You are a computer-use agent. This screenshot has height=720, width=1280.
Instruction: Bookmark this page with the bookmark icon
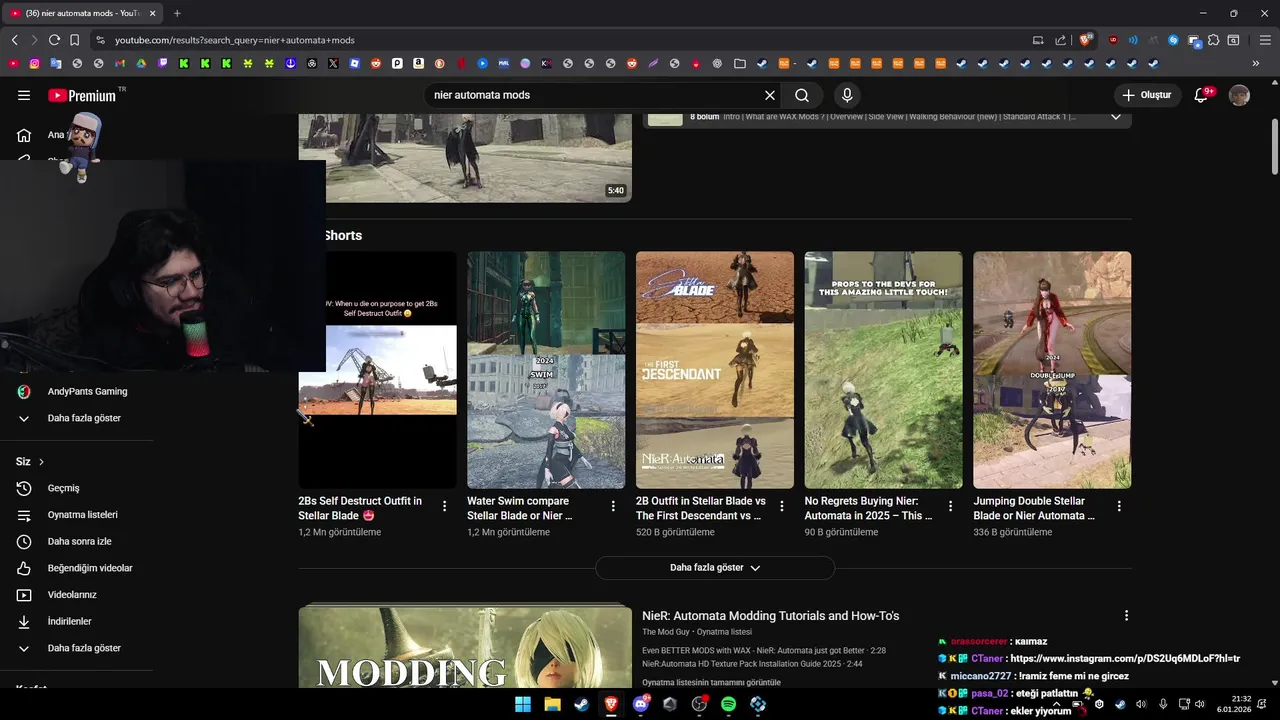(x=74, y=40)
